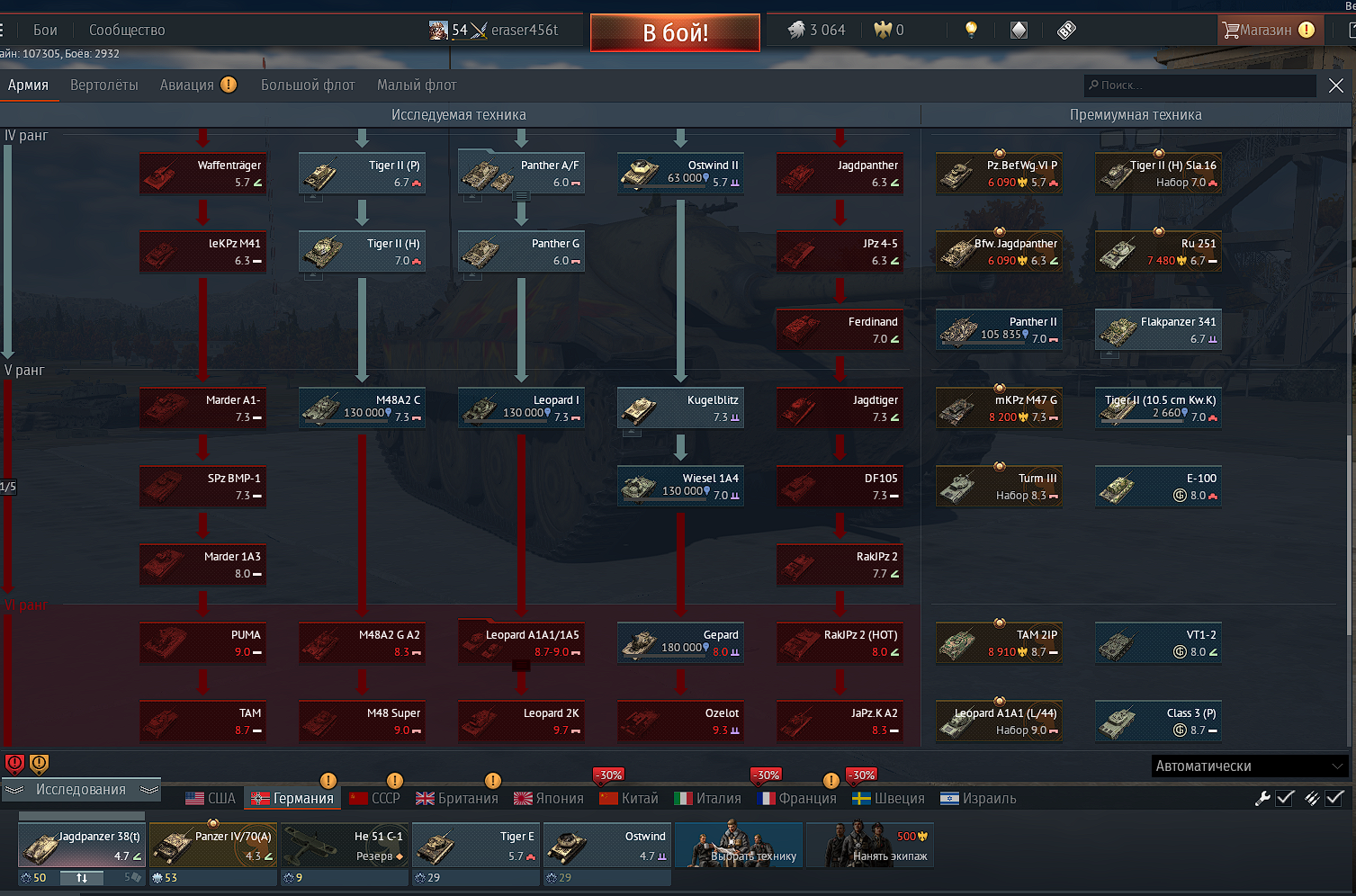This screenshot has width=1356, height=896.
Task: Select Ostwind II research card
Action: tap(680, 173)
